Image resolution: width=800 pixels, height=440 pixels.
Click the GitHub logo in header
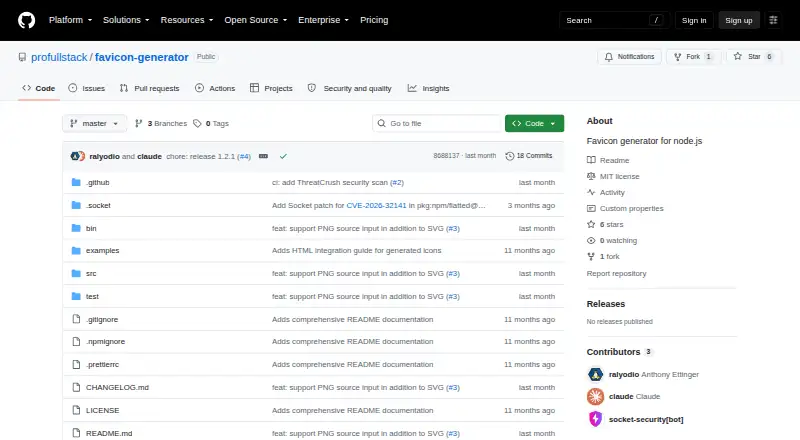[27, 20]
